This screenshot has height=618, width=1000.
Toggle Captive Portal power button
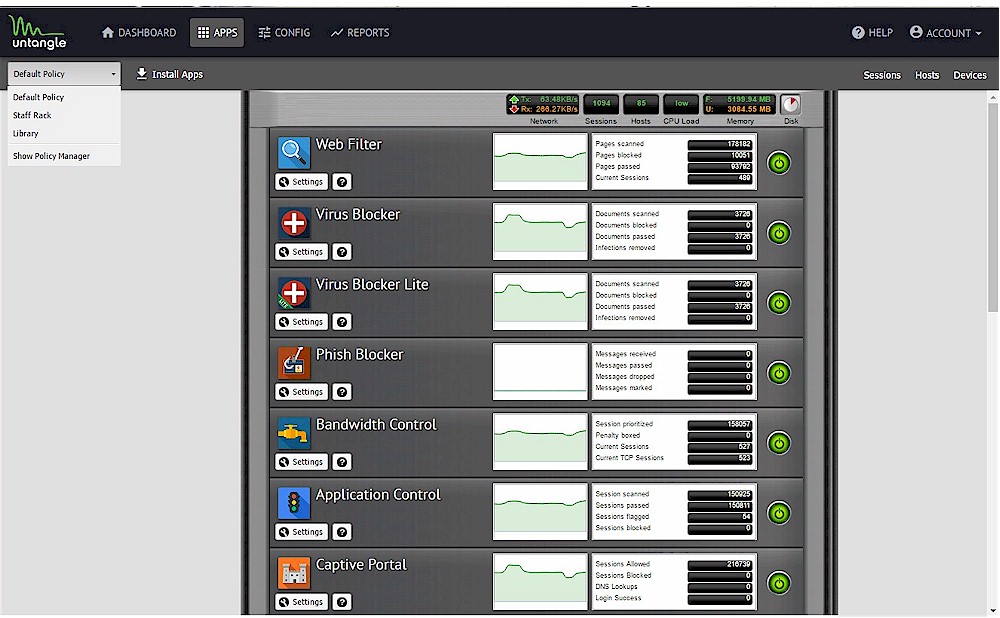[x=779, y=584]
